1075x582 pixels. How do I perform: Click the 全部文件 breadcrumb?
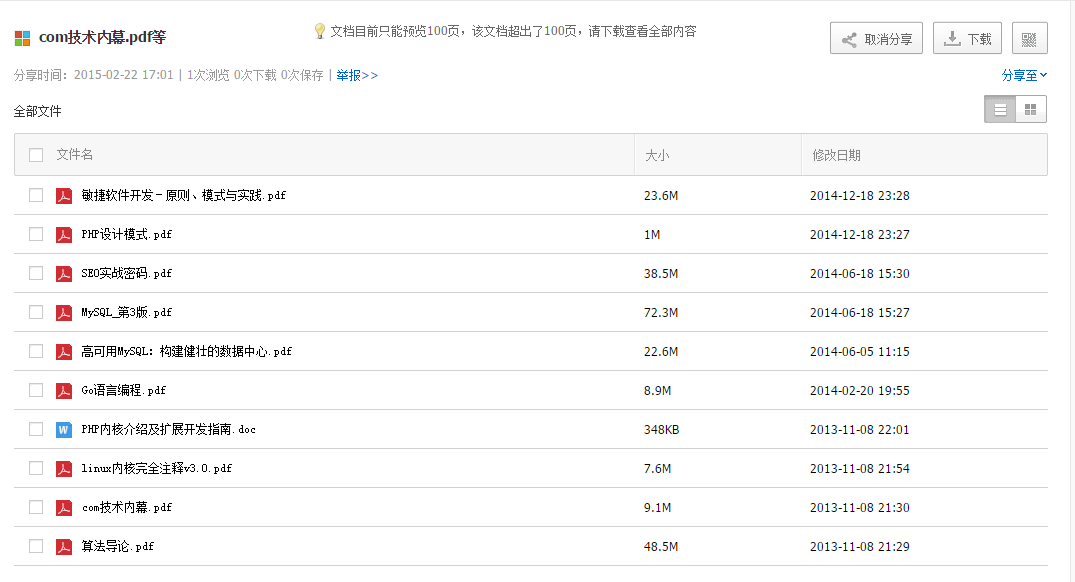pos(38,111)
